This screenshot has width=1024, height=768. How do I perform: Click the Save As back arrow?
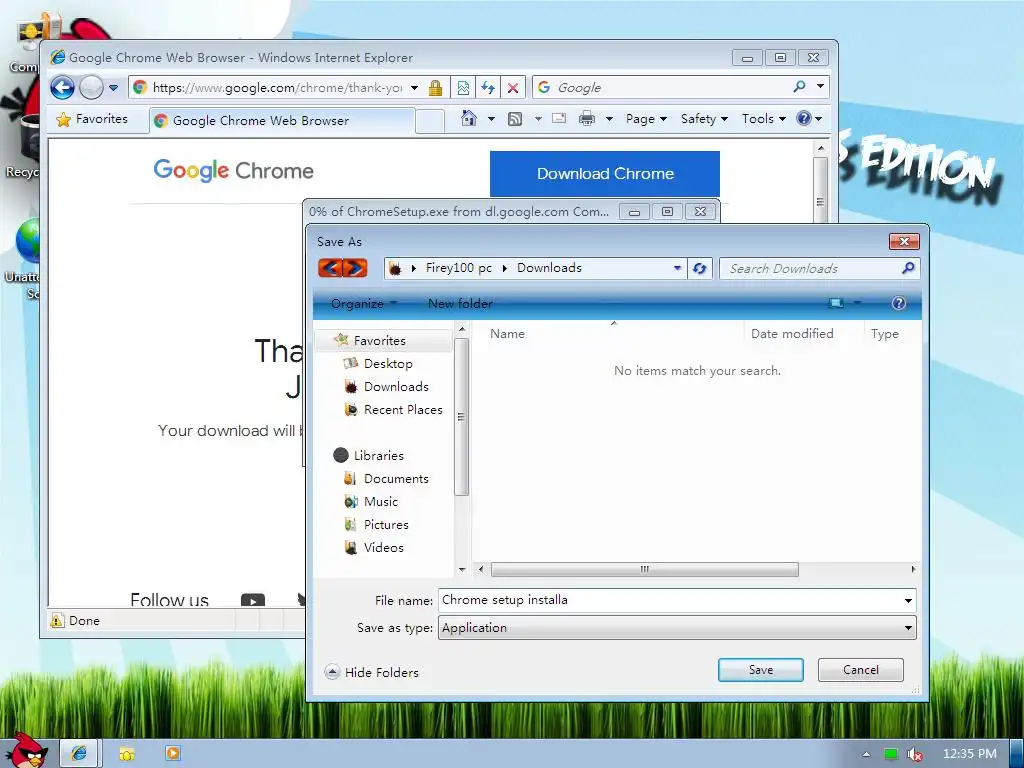pyautogui.click(x=330, y=268)
